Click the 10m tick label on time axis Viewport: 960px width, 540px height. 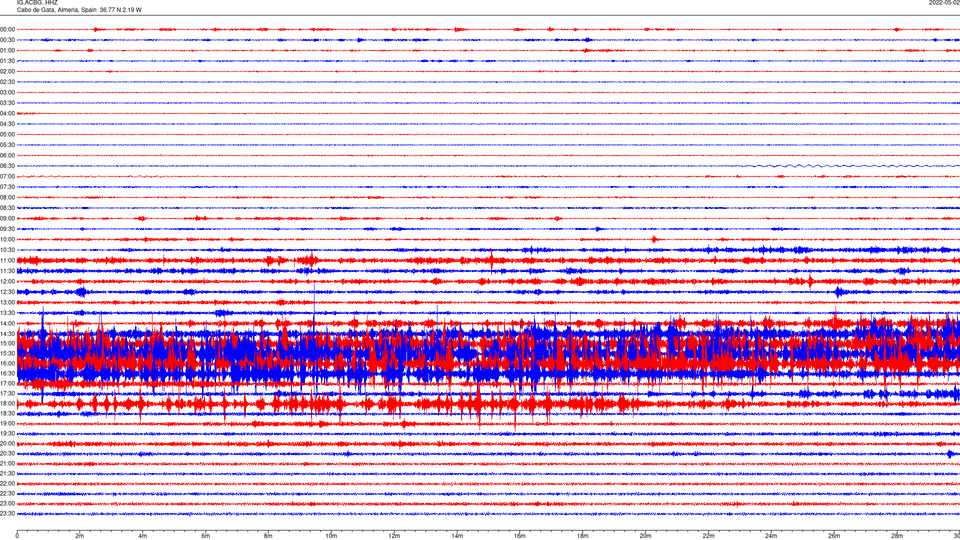pyautogui.click(x=331, y=536)
